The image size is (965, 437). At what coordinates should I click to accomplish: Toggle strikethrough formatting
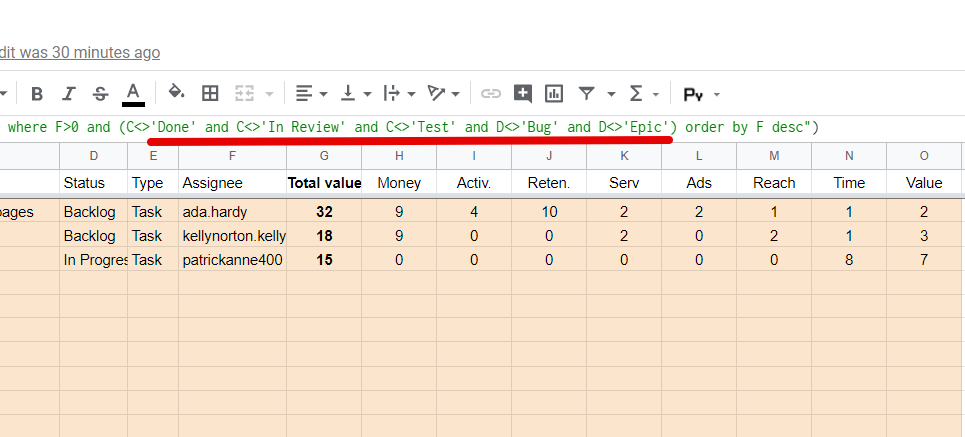(x=100, y=94)
